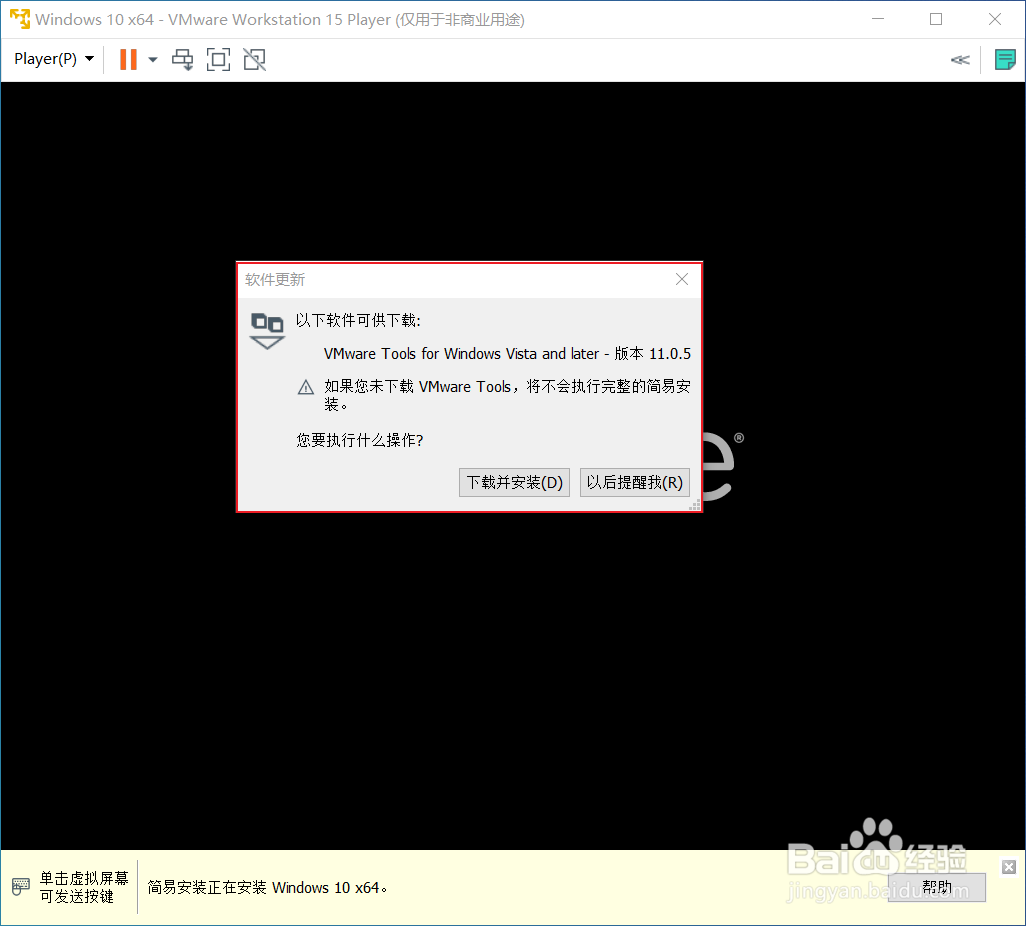Collapse the toolbar with the double-arrow icon
Viewport: 1026px width, 926px height.
point(960,60)
